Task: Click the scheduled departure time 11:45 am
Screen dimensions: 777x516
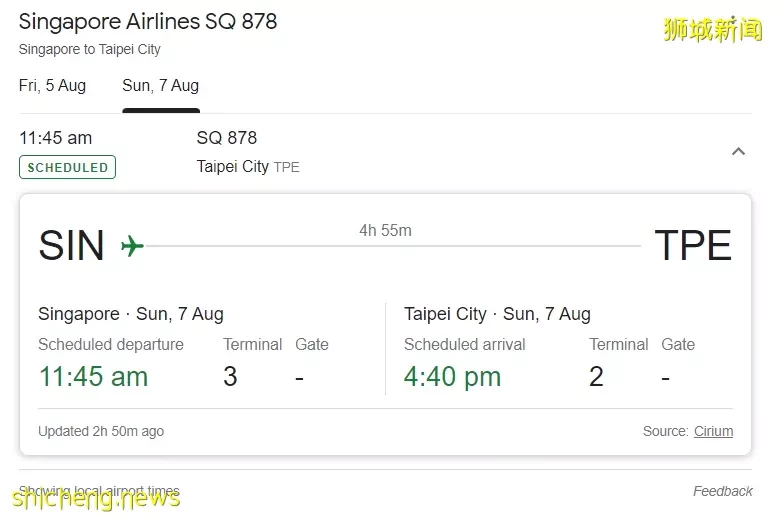Action: pos(93,377)
